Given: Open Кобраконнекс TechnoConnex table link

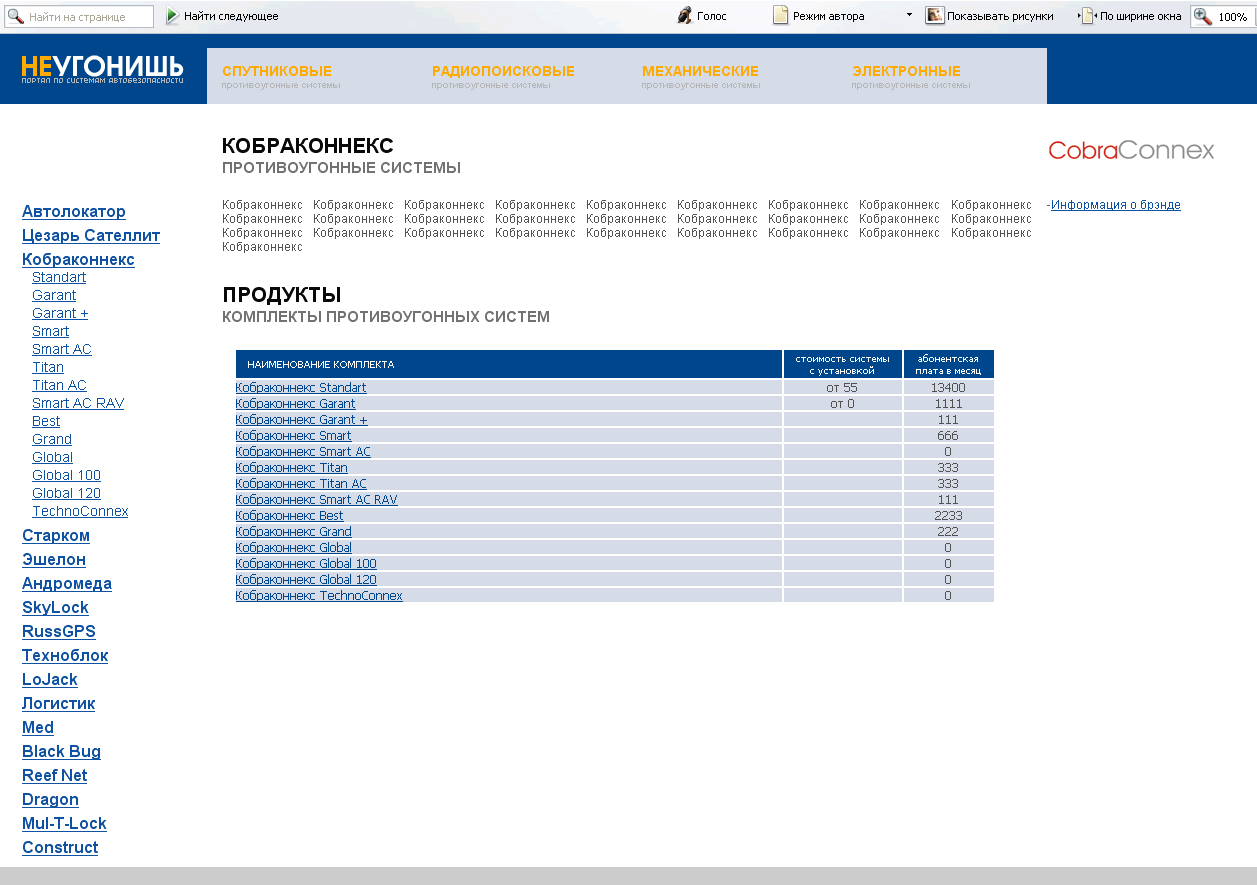Looking at the screenshot, I should pyautogui.click(x=319, y=596).
